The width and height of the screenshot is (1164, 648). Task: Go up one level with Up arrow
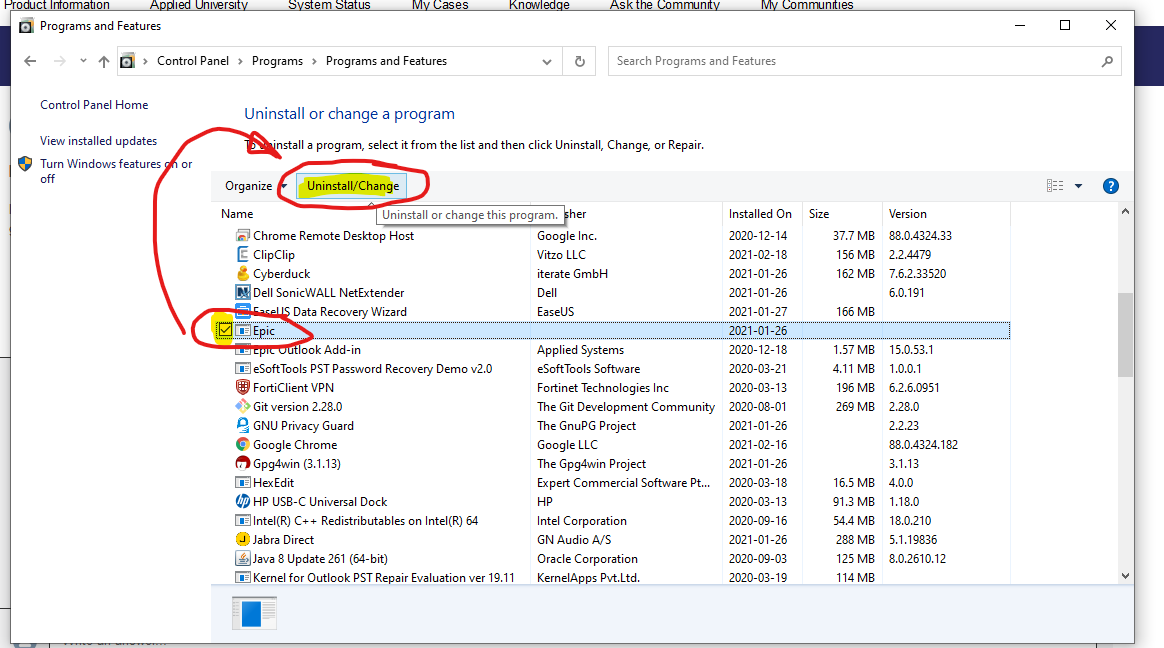[104, 61]
